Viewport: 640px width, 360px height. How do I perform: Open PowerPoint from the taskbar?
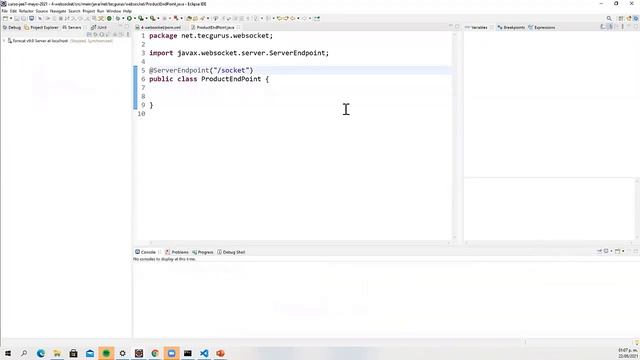(x=220, y=353)
